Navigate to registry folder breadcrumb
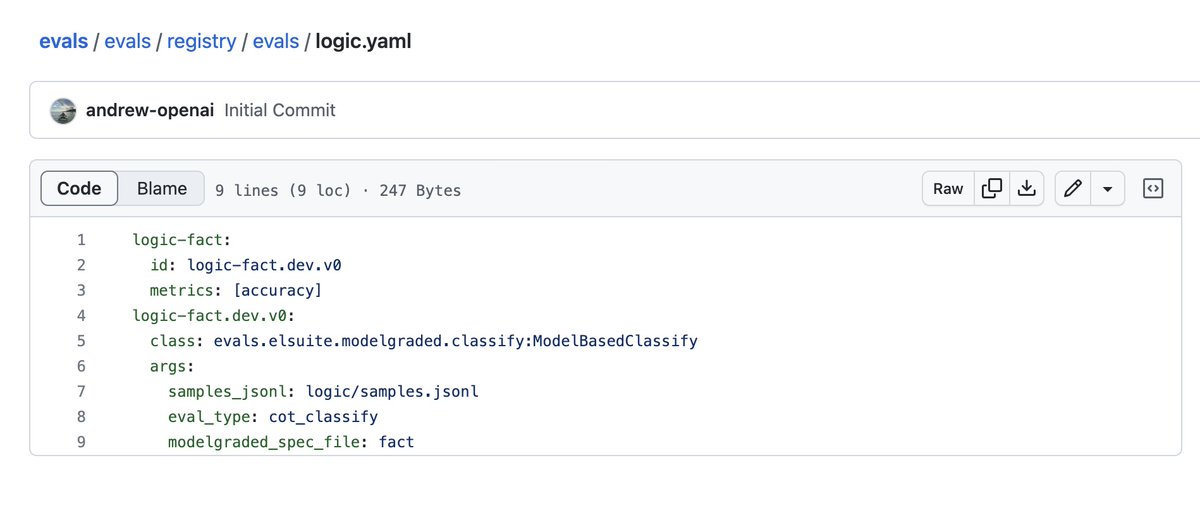Viewport: 1200px width, 513px height. click(201, 41)
